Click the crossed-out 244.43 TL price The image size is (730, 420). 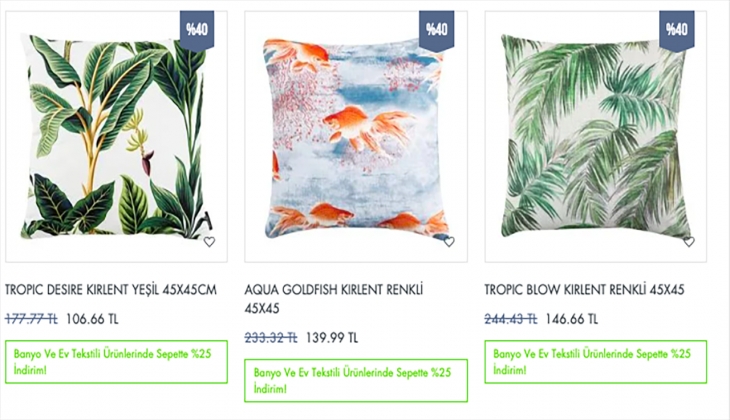pos(511,319)
